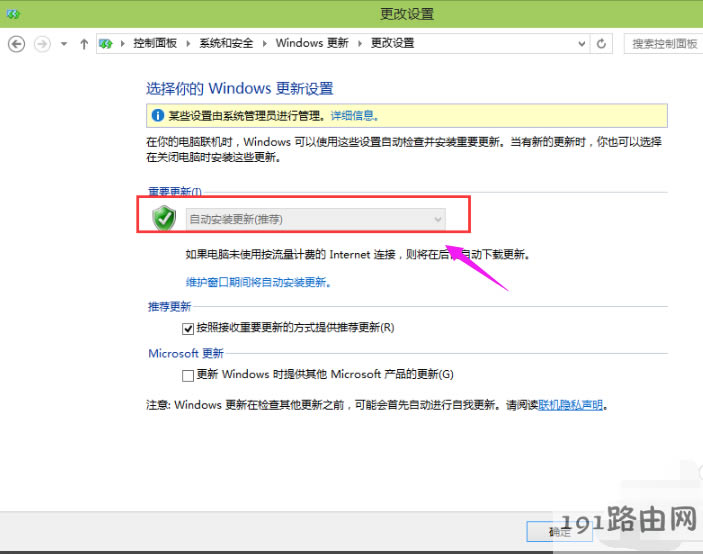Open the recent locations dropdown arrow
The image size is (703, 554).
click(64, 44)
